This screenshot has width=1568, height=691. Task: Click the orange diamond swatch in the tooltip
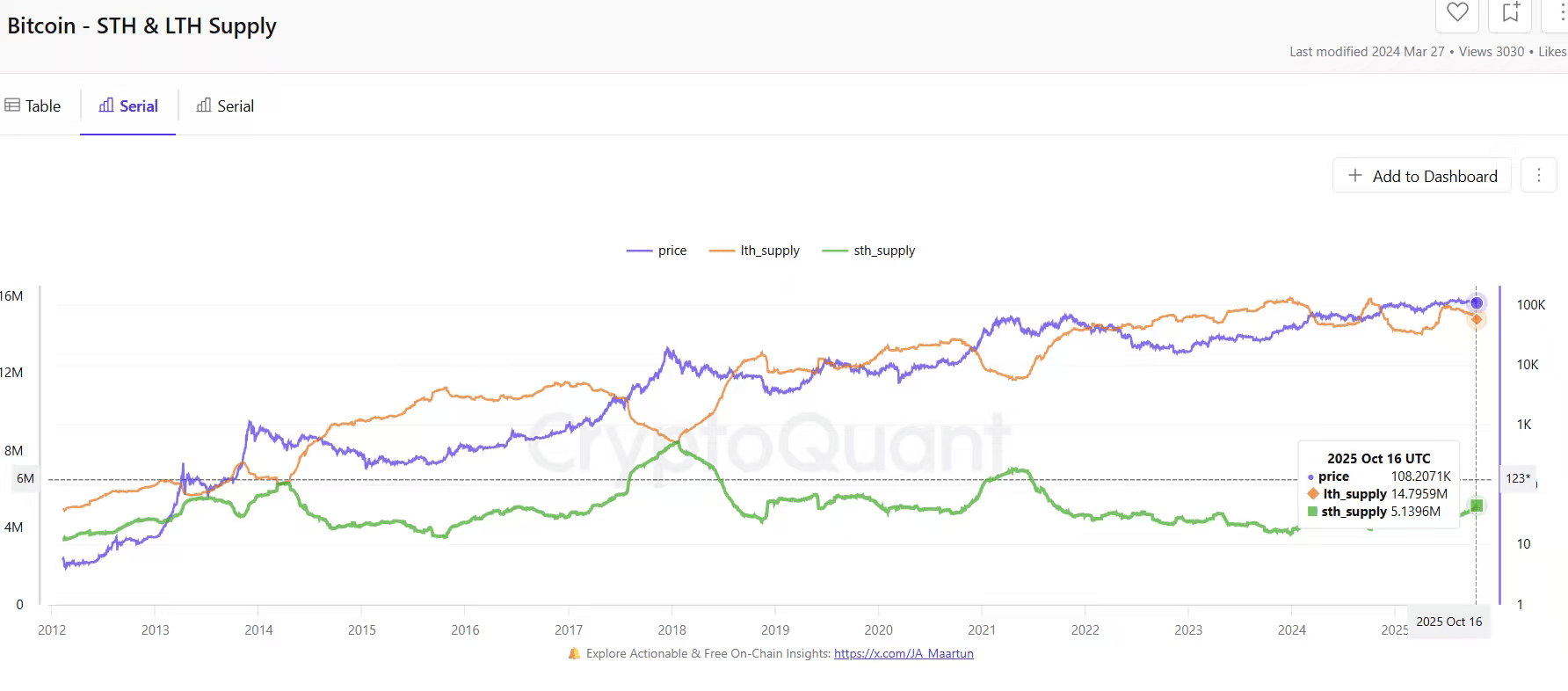tap(1313, 494)
